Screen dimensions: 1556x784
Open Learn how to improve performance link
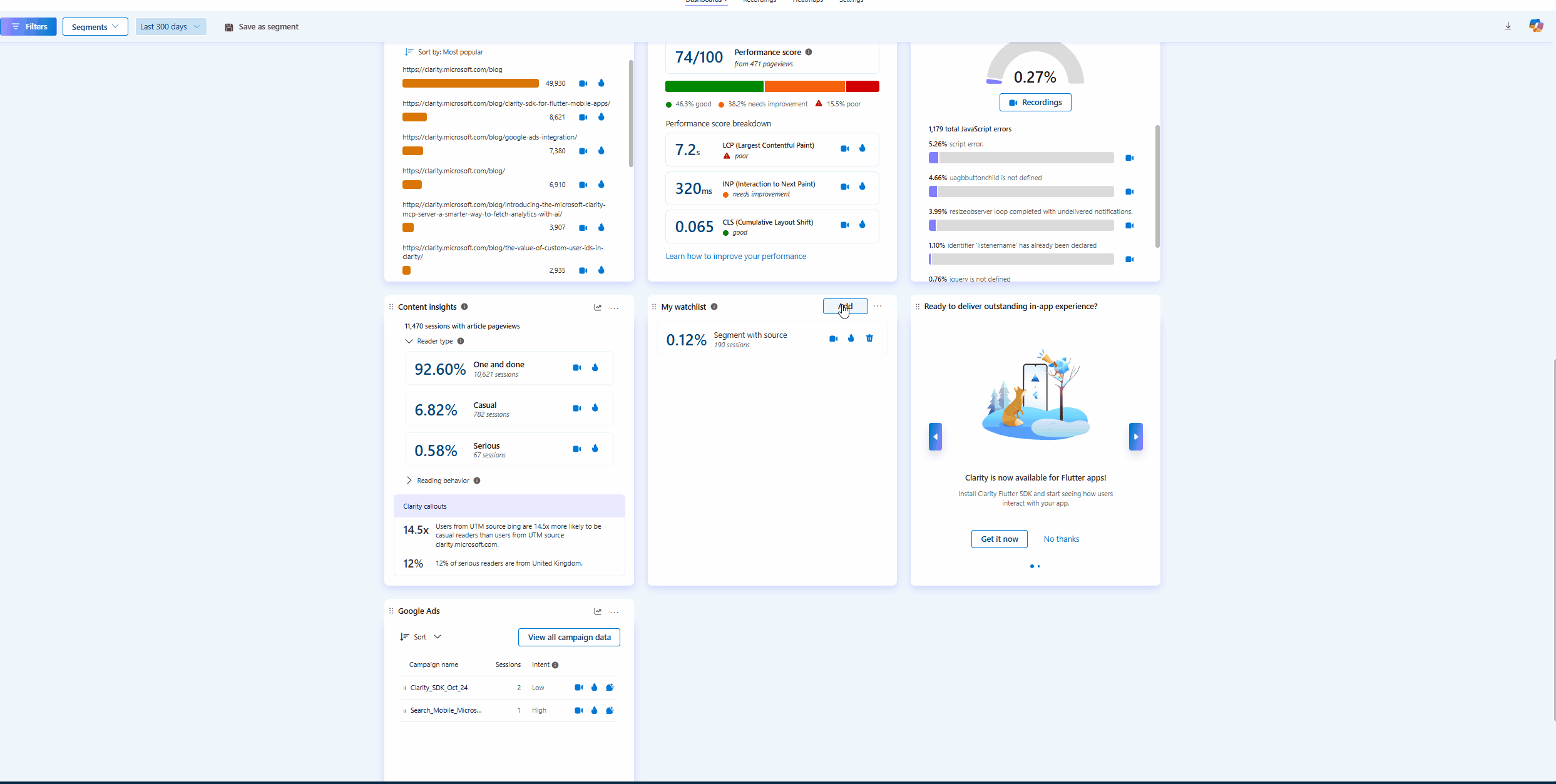735,257
